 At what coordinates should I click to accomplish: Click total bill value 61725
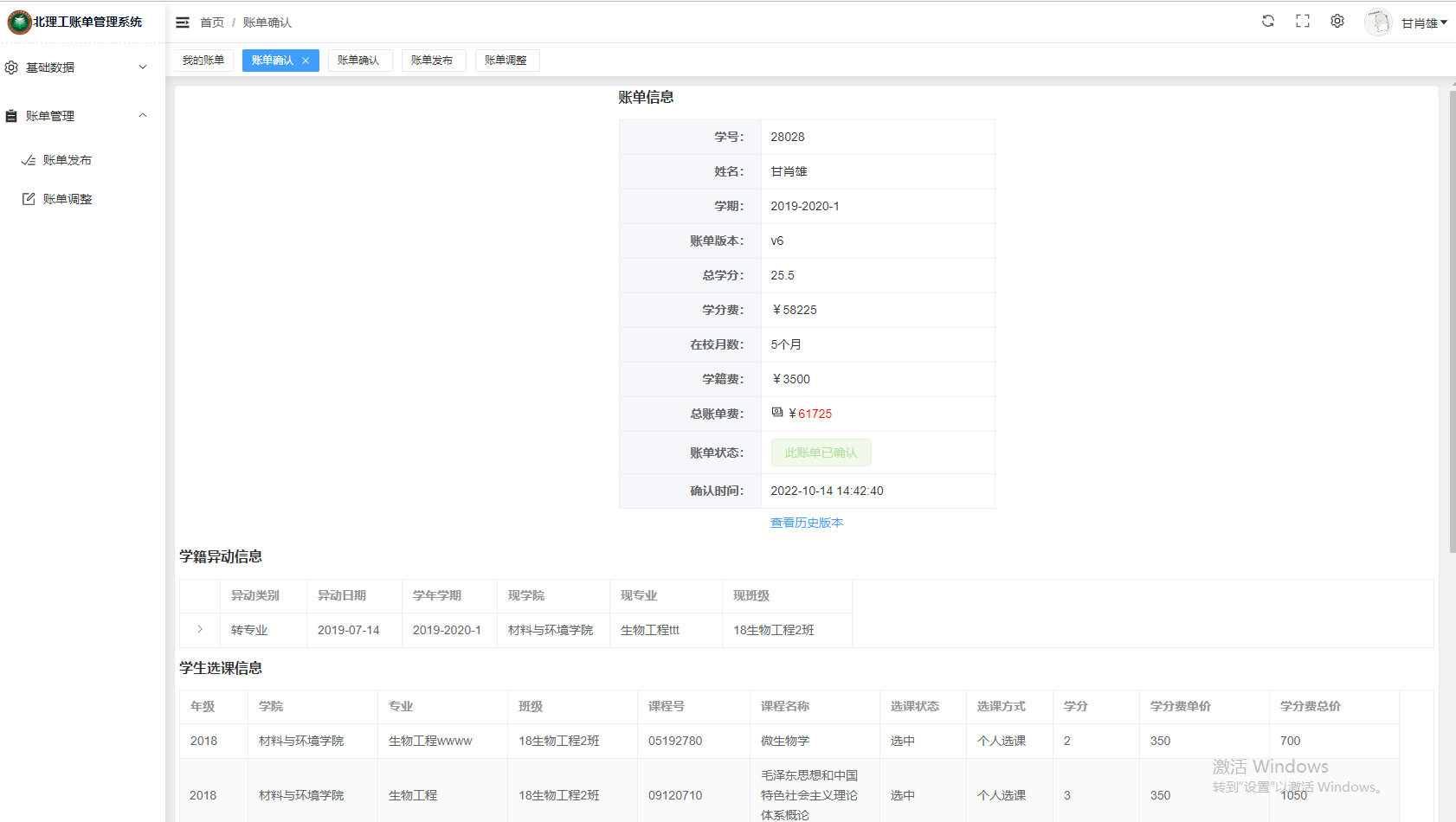point(815,414)
